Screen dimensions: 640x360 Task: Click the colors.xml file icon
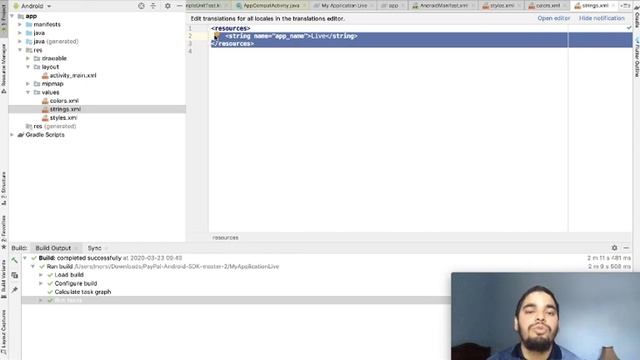pyautogui.click(x=45, y=101)
